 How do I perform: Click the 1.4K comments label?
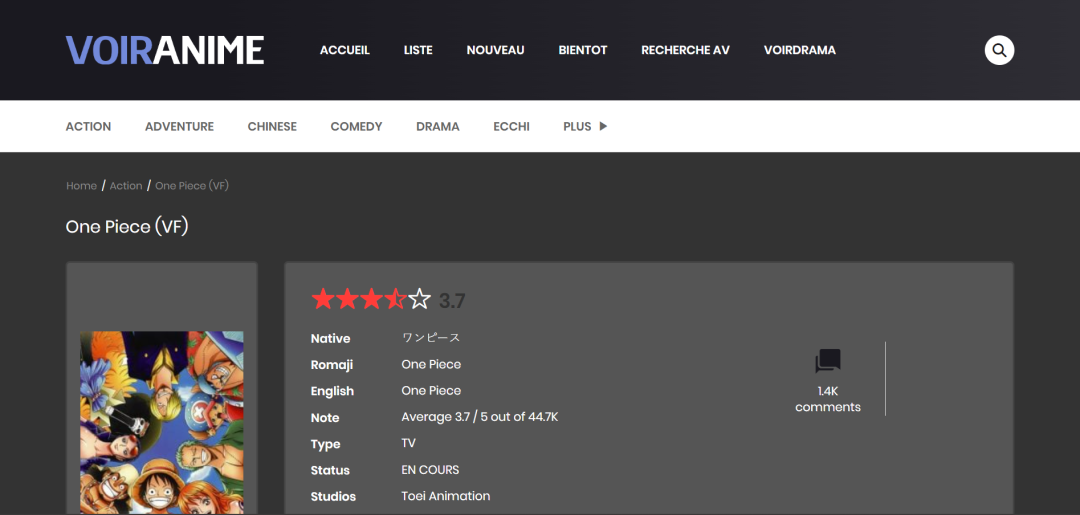[828, 399]
